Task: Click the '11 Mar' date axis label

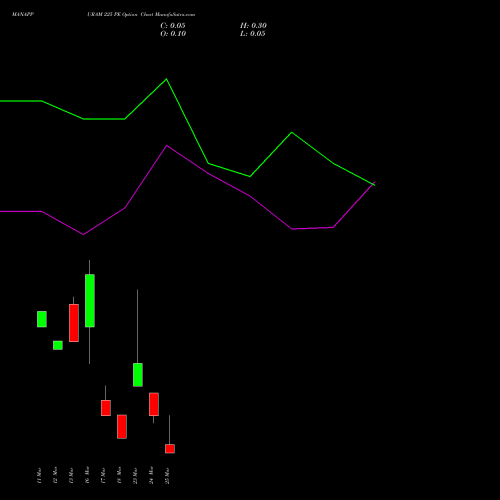Action: (39, 476)
